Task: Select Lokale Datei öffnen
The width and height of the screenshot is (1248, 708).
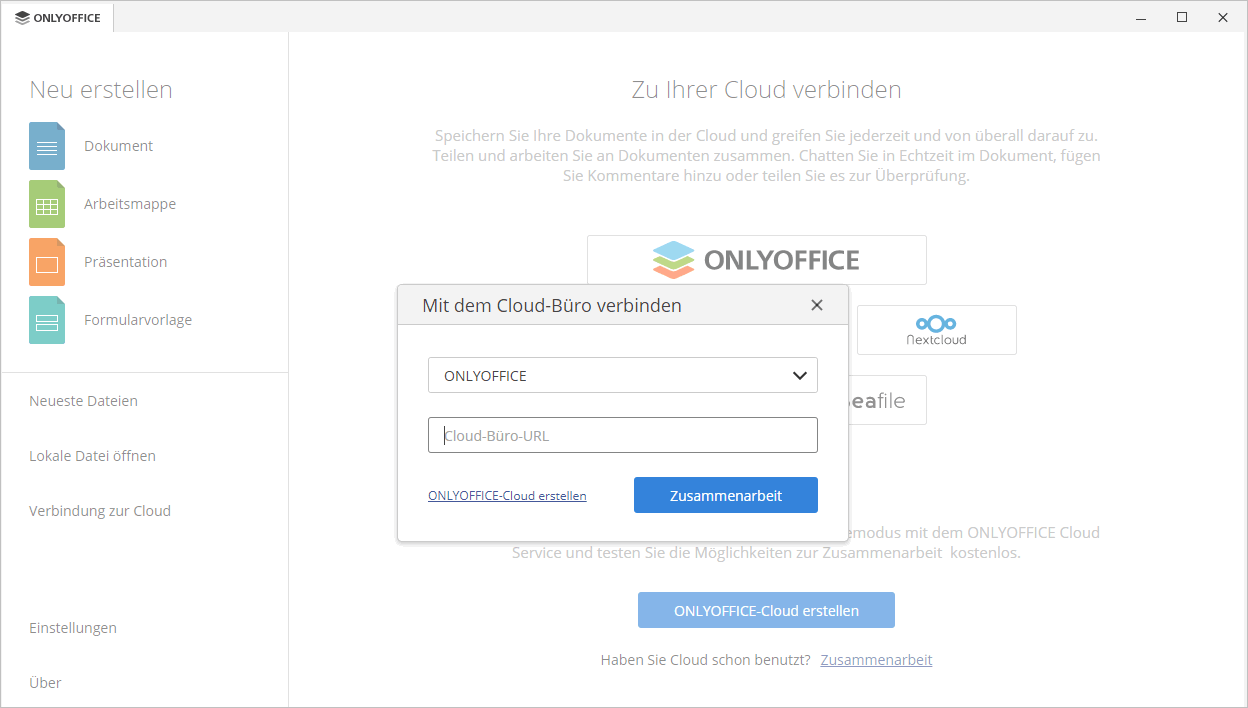Action: coord(92,456)
